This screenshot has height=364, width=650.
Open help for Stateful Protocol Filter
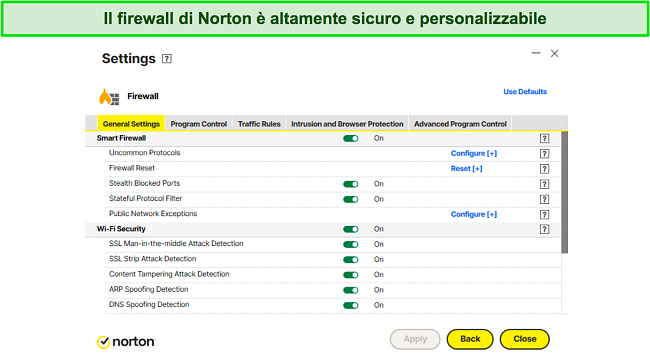click(544, 199)
